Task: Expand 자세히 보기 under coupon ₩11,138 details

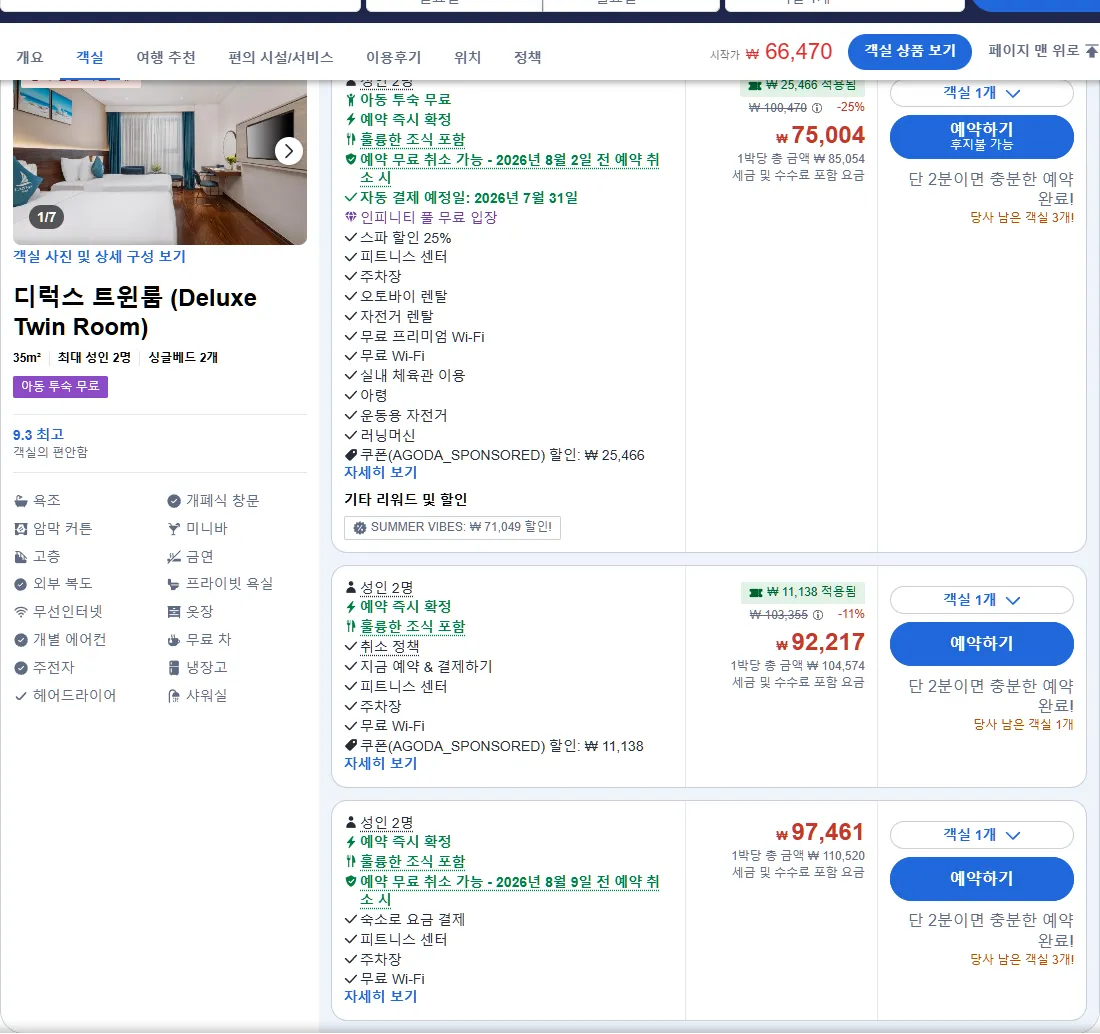Action: (380, 763)
